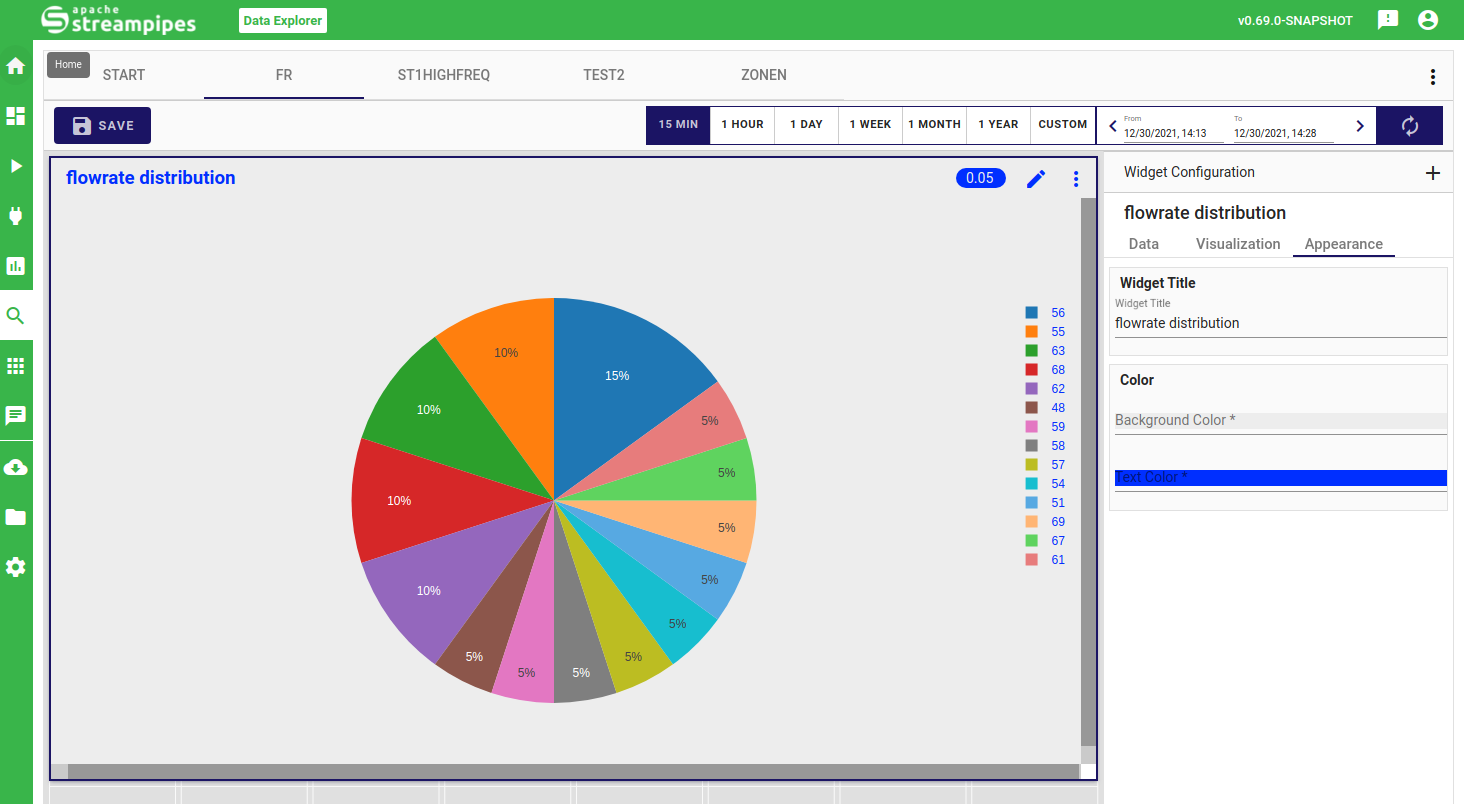Open the dashboard three-dot overflow menu
1464x804 pixels.
click(x=1432, y=77)
